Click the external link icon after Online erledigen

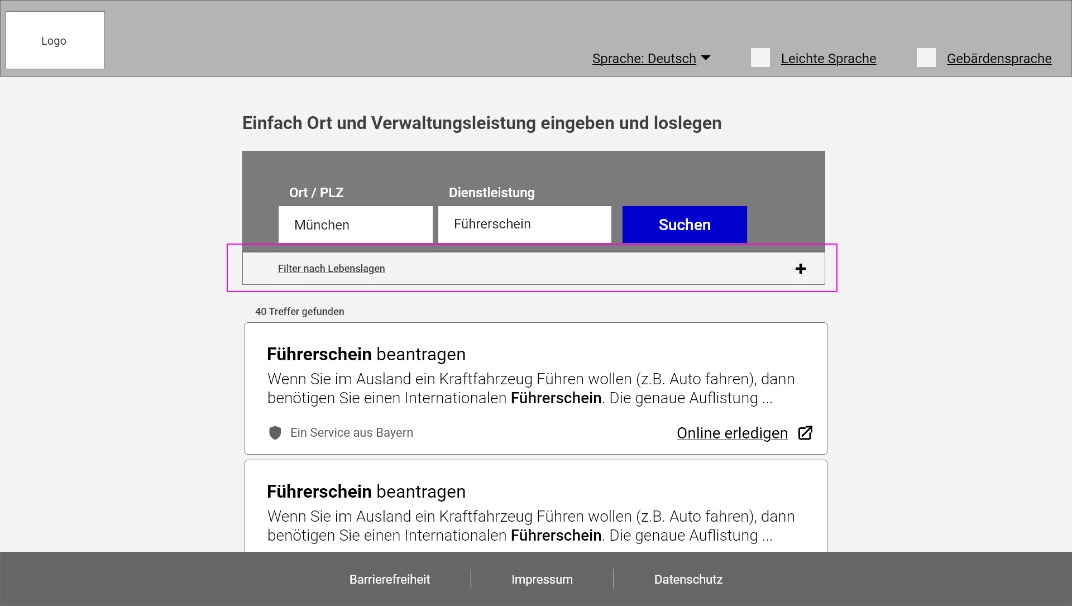tap(805, 433)
